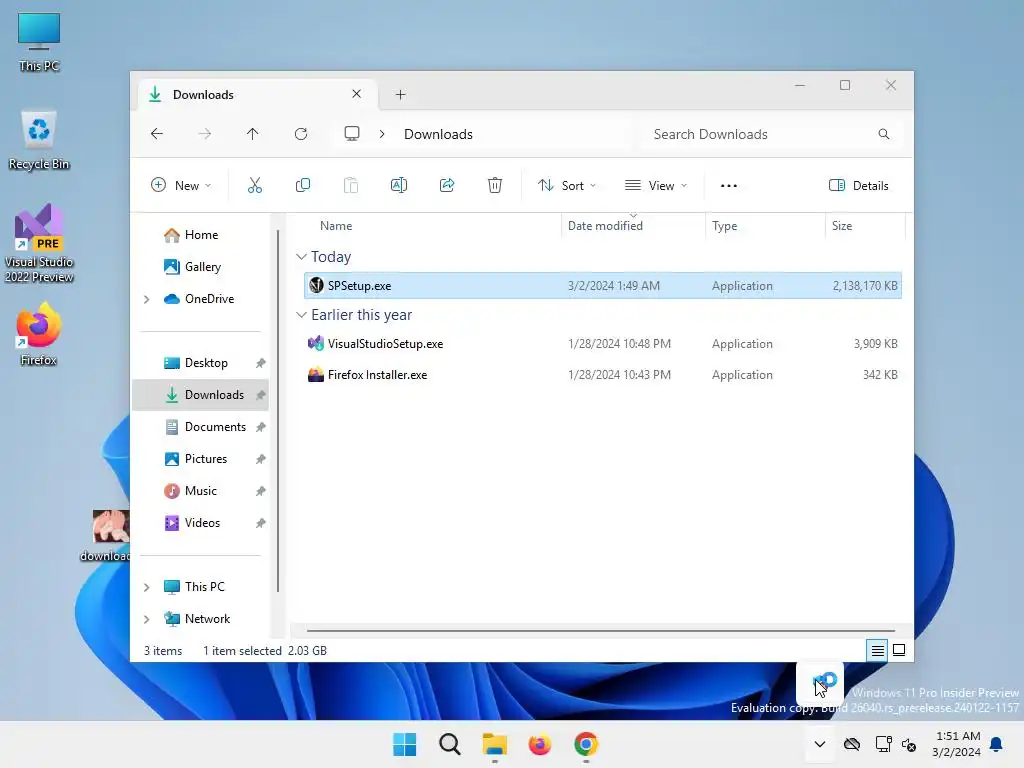This screenshot has height=768, width=1024.
Task: Show hidden icons in system tray
Action: [x=820, y=744]
